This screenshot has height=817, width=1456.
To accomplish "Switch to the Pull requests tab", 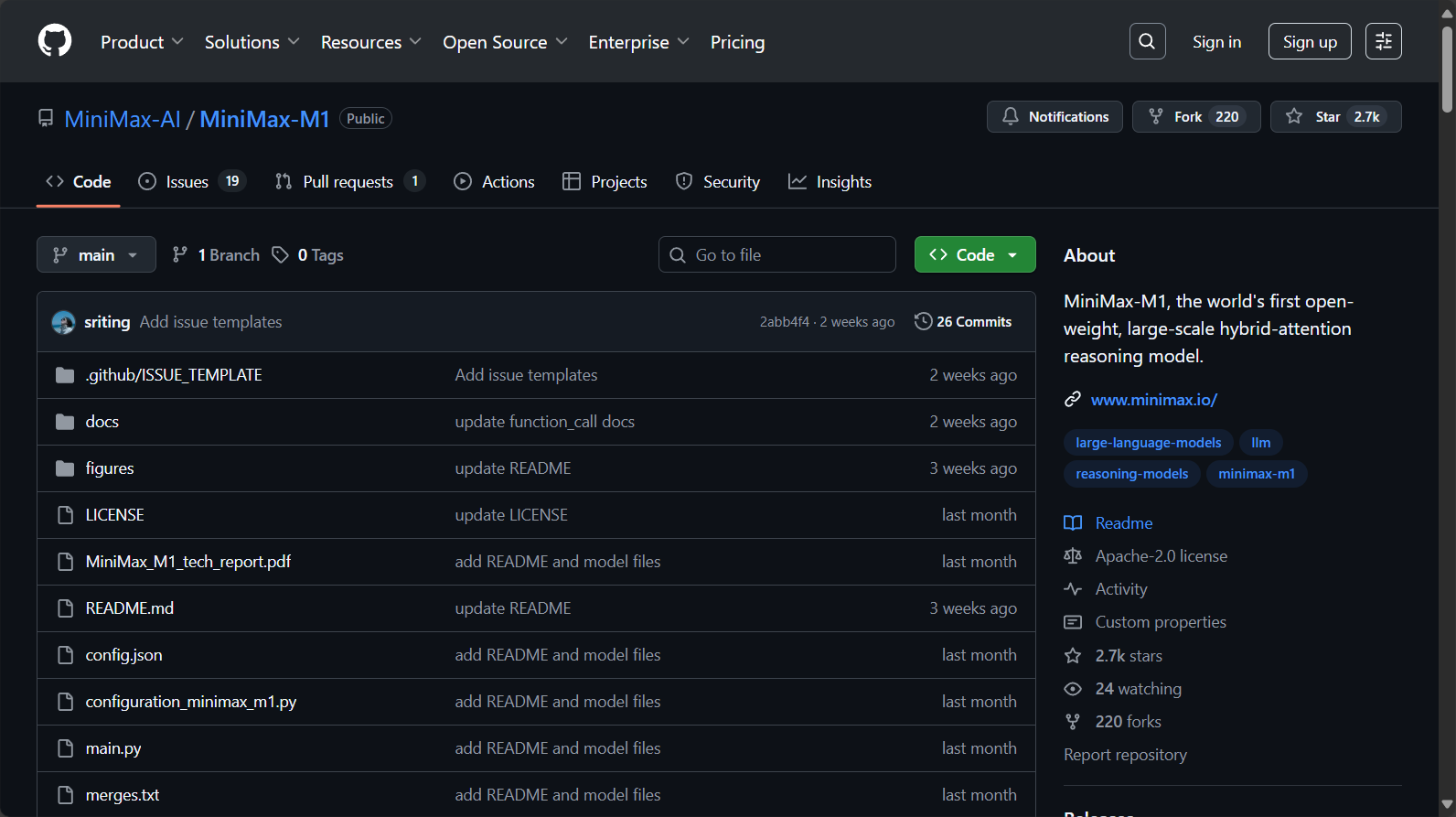I will 349,182.
